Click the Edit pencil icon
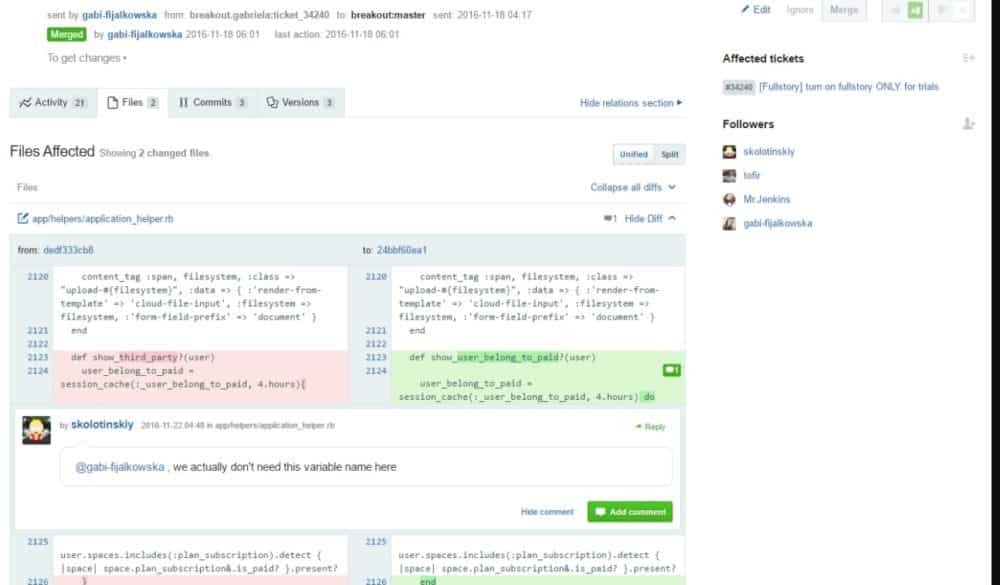The height and width of the screenshot is (585, 1000). pos(746,9)
